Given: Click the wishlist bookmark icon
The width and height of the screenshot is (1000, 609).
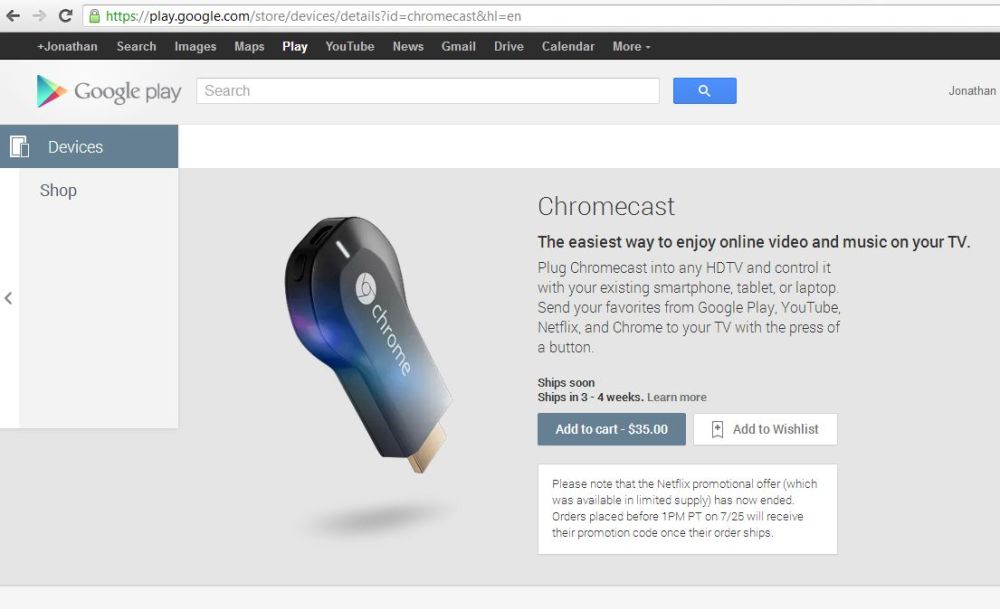Looking at the screenshot, I should tap(717, 429).
